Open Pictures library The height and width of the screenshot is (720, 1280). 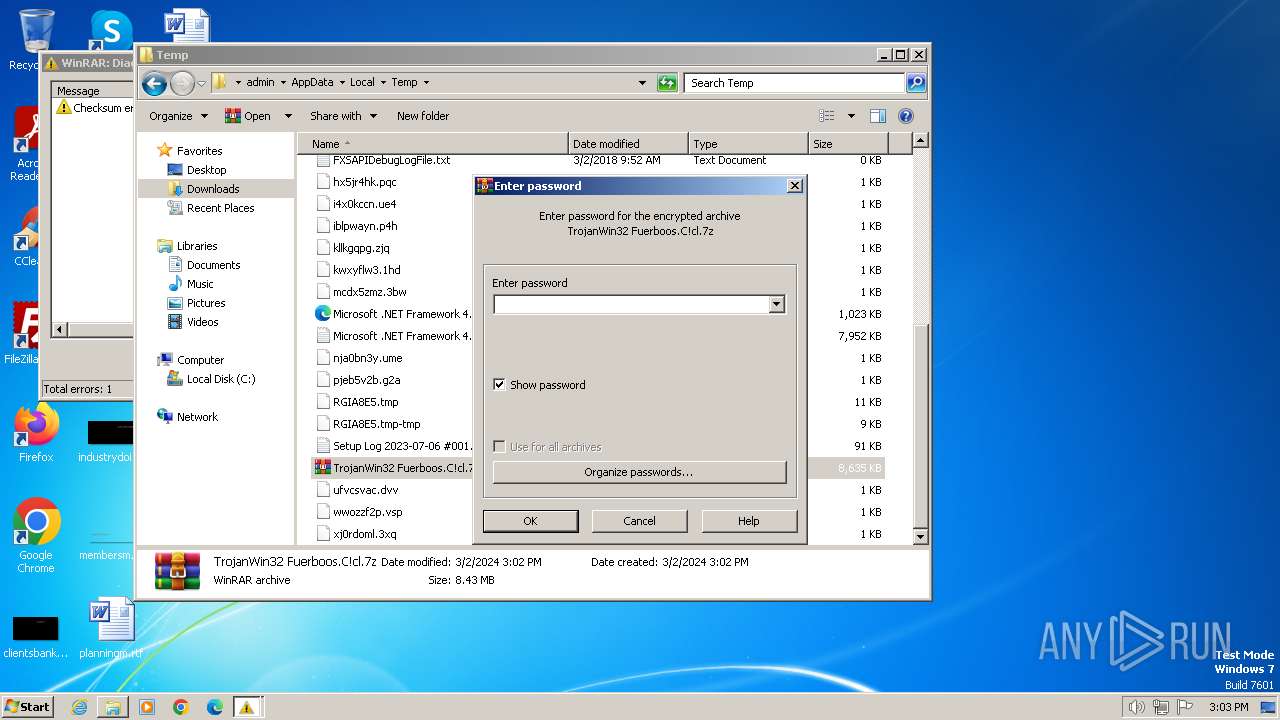206,303
